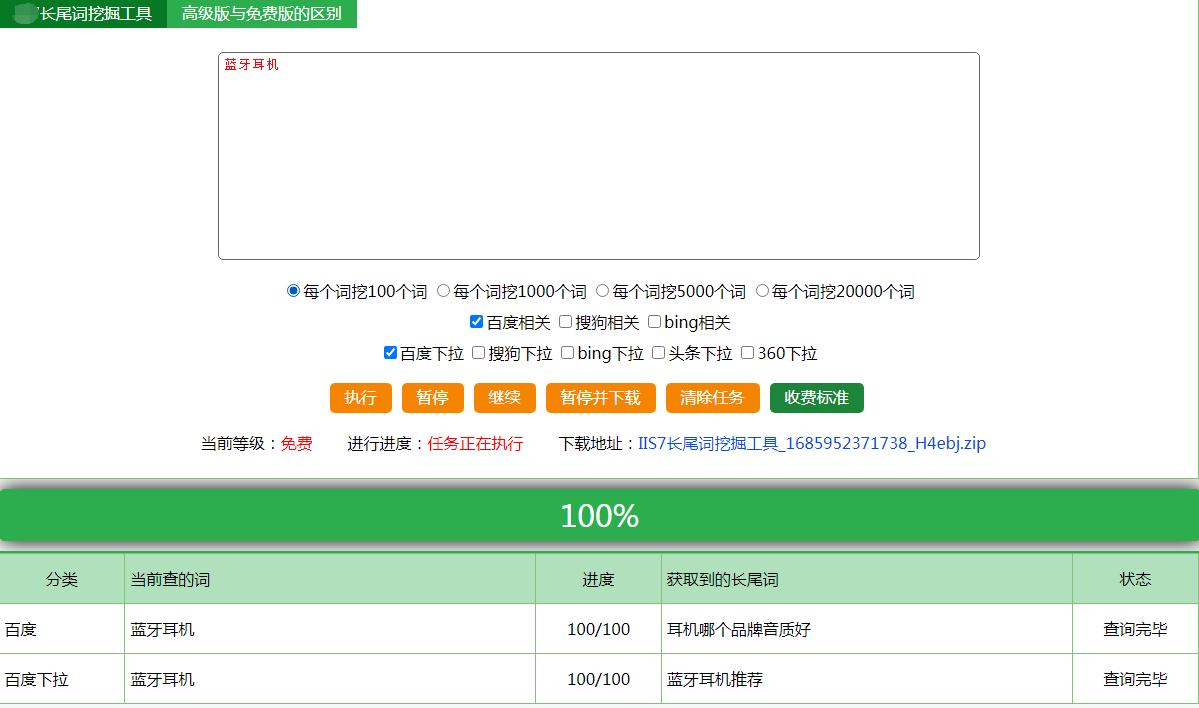The width and height of the screenshot is (1199, 708).
Task: Enable the 头条下拉 checkbox
Action: 657,353
